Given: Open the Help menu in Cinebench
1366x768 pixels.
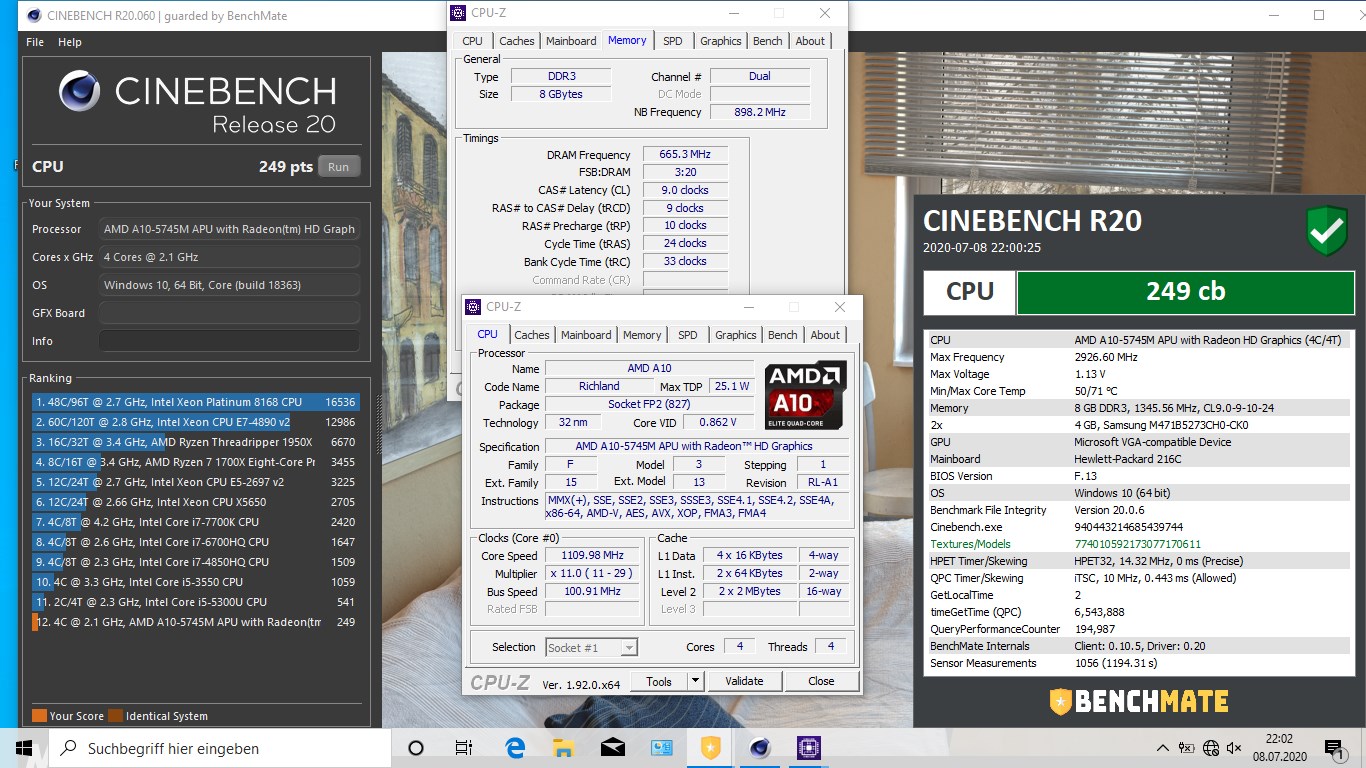Looking at the screenshot, I should tap(70, 42).
